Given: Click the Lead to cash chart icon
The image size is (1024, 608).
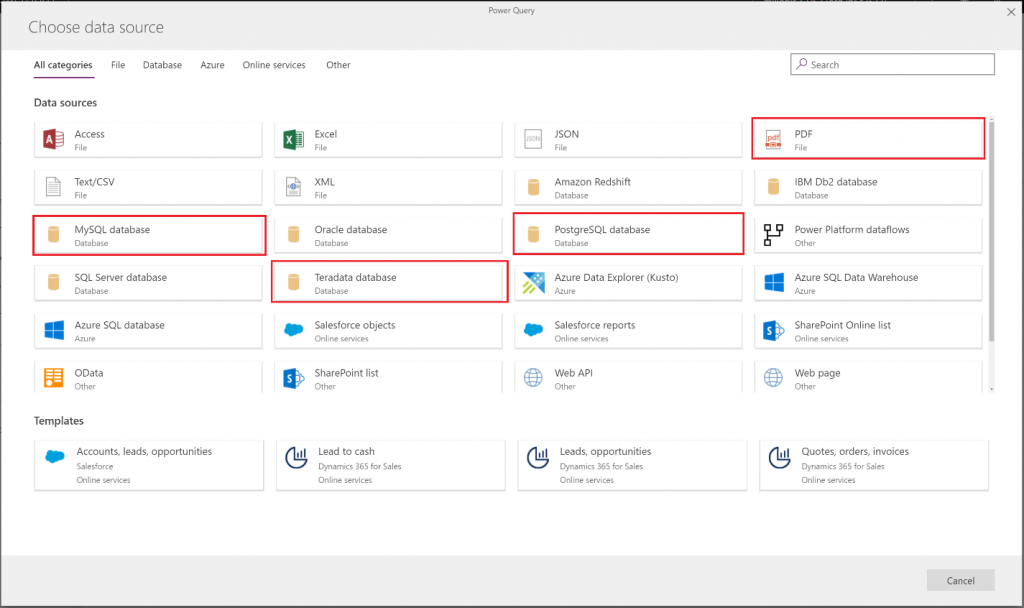Looking at the screenshot, I should [296, 458].
